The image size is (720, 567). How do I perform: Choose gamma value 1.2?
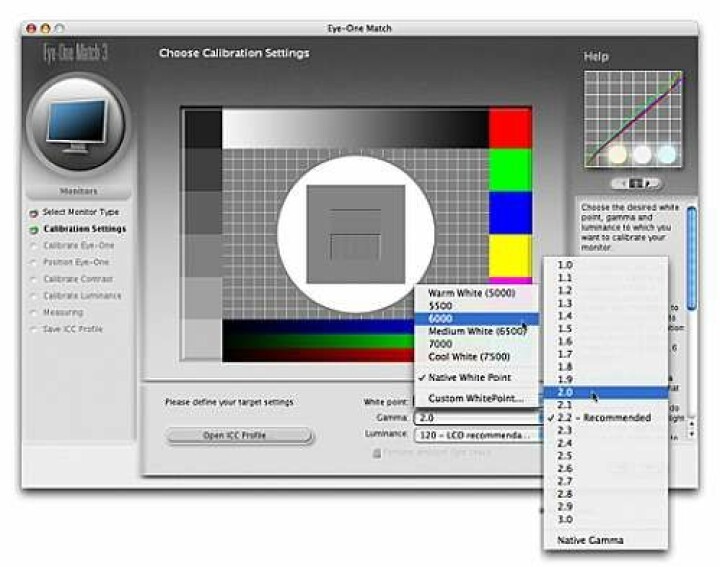(x=606, y=291)
